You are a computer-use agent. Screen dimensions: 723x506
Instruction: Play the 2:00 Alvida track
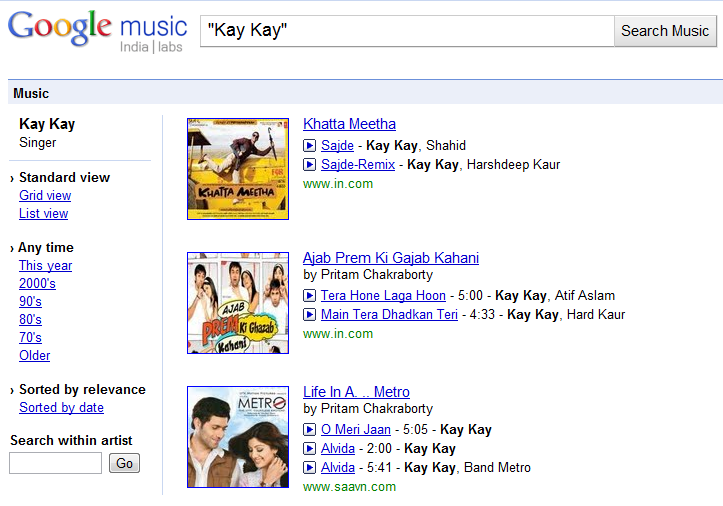coord(310,448)
